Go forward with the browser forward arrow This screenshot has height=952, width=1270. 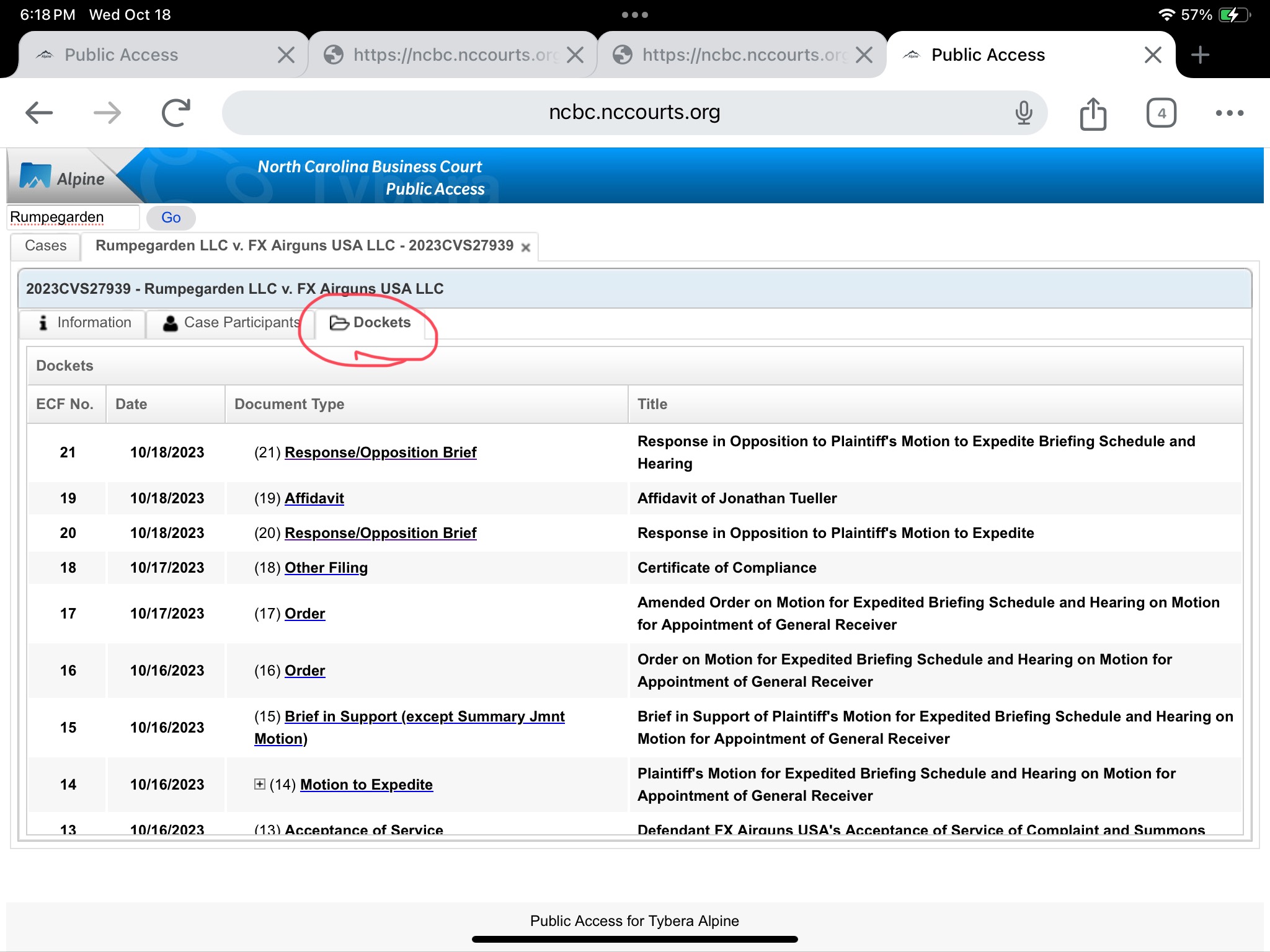point(107,113)
